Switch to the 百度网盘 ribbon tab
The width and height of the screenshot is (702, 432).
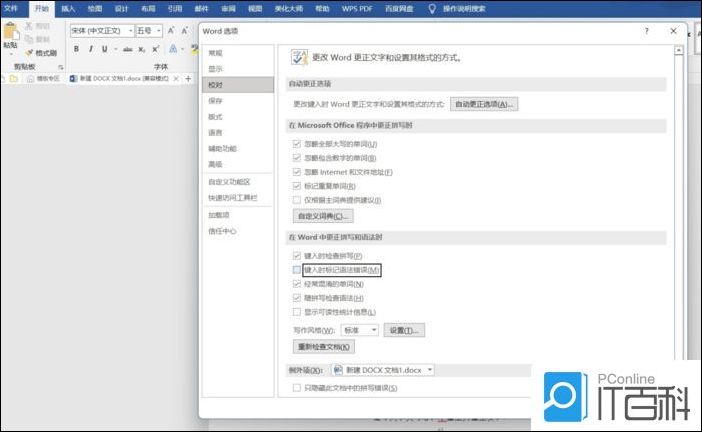(399, 9)
